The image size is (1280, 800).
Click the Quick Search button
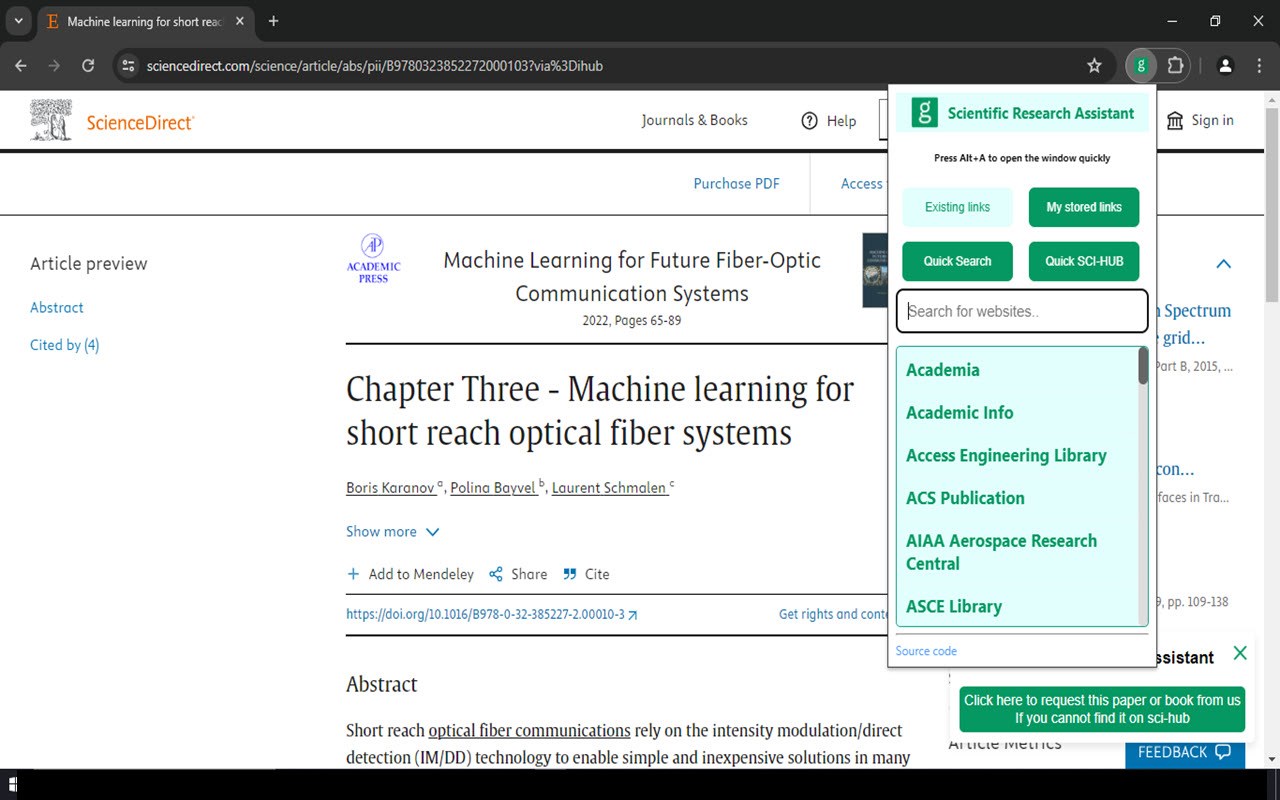click(x=957, y=261)
